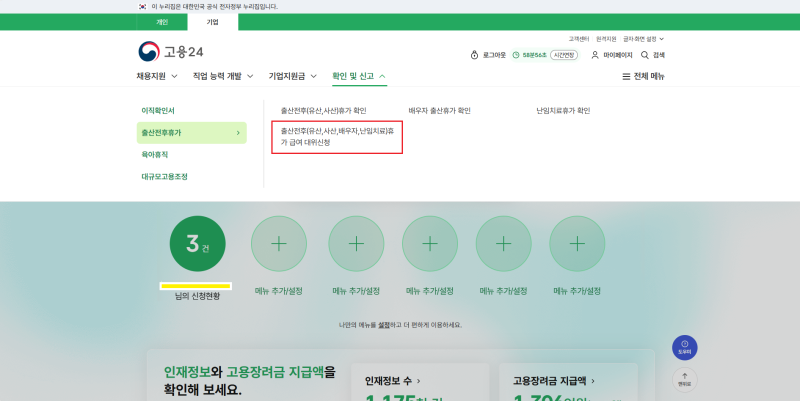Select 출산전후휴가 in the side menu

pyautogui.click(x=192, y=133)
